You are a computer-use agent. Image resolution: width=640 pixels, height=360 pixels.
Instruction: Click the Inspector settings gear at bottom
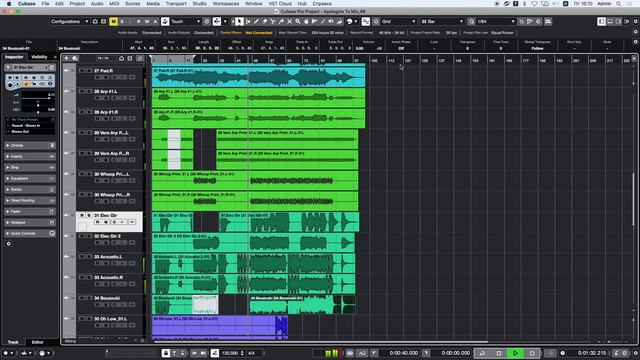click(9, 244)
